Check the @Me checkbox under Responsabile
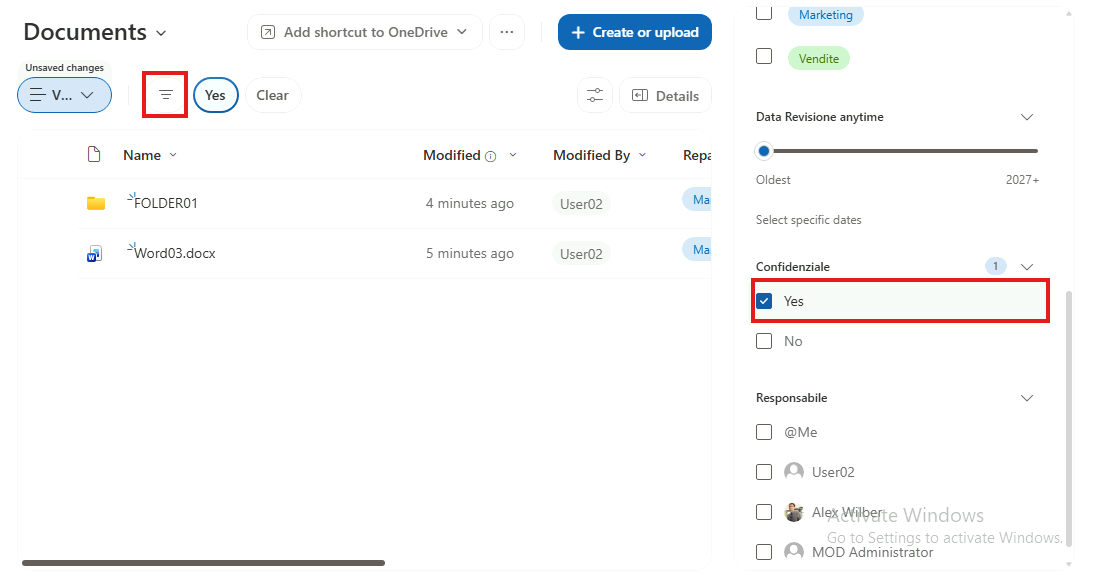The width and height of the screenshot is (1100, 583). tap(764, 432)
